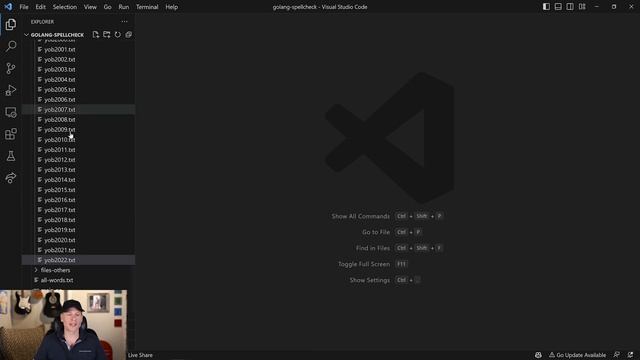Open the Live Share activity bar icon
640x360 pixels.
click(x=11, y=178)
